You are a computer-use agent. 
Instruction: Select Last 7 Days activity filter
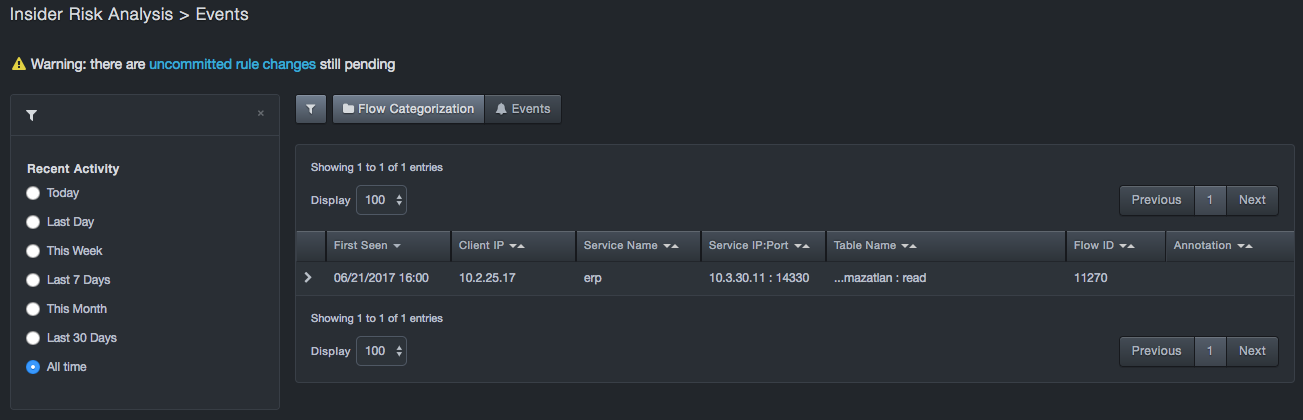[x=33, y=280]
